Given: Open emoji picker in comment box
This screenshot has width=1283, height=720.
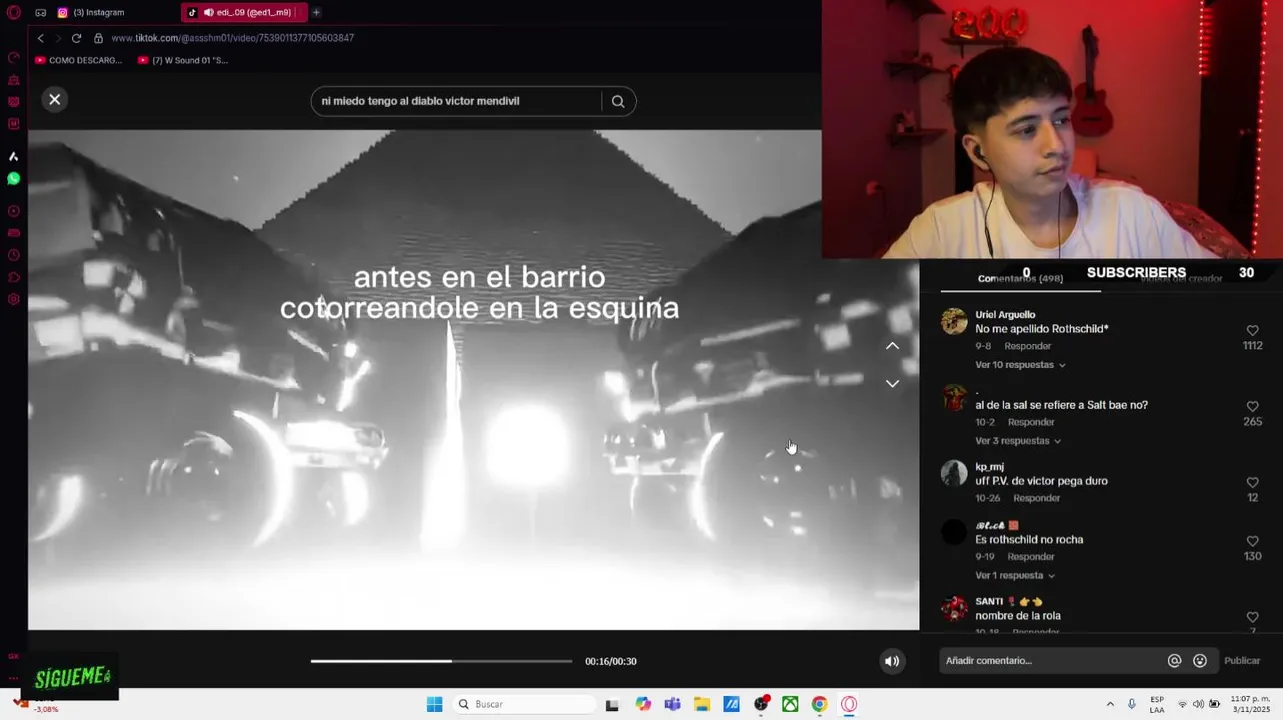Looking at the screenshot, I should click(x=1200, y=661).
